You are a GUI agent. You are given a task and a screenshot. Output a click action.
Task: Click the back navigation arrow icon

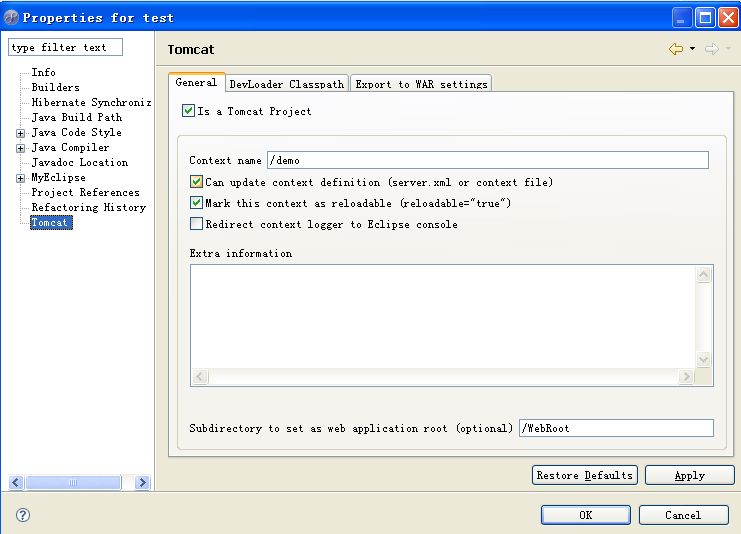tap(676, 49)
